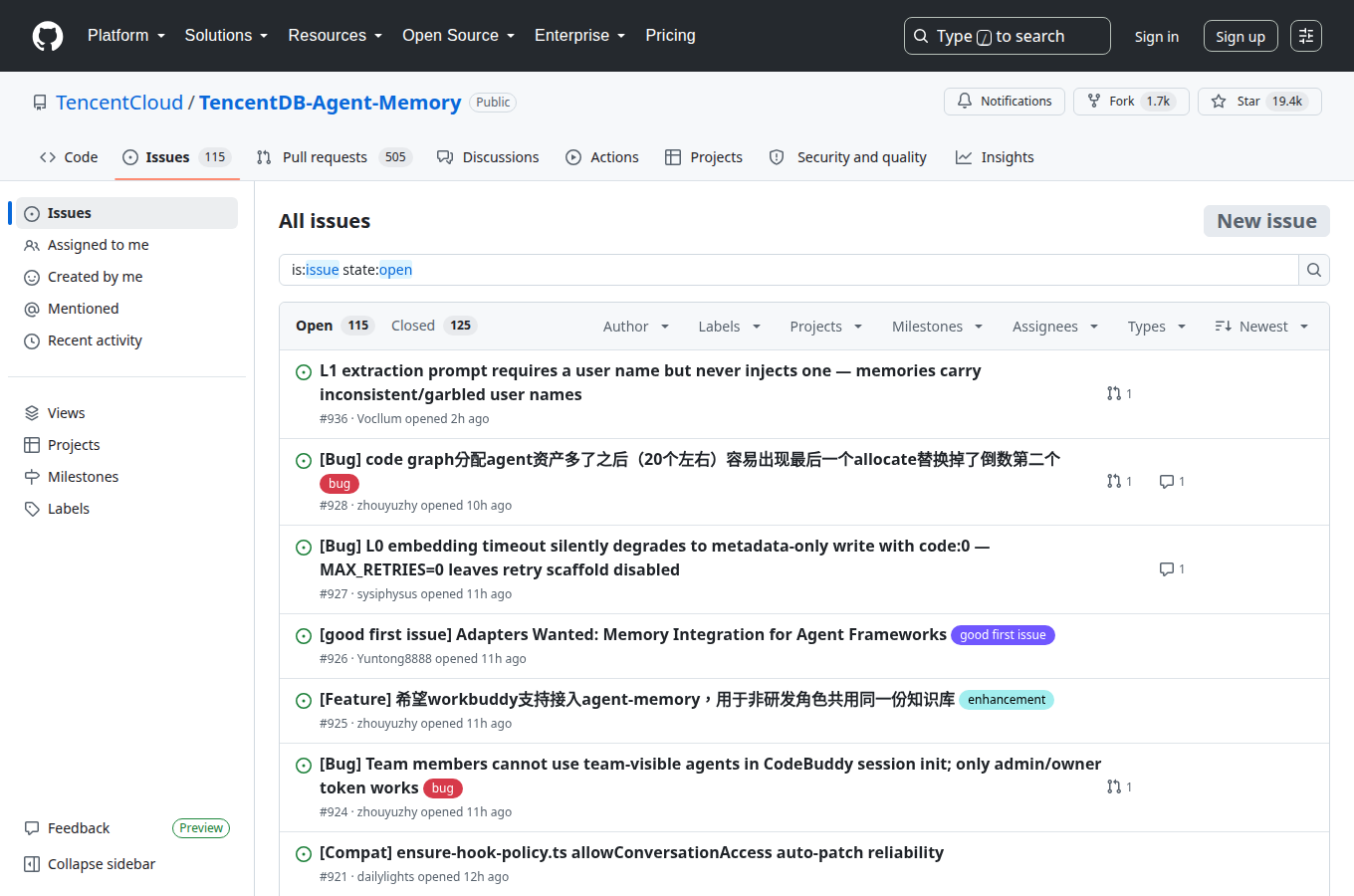Open the Types filter dropdown
The height and width of the screenshot is (896, 1354).
1157,327
